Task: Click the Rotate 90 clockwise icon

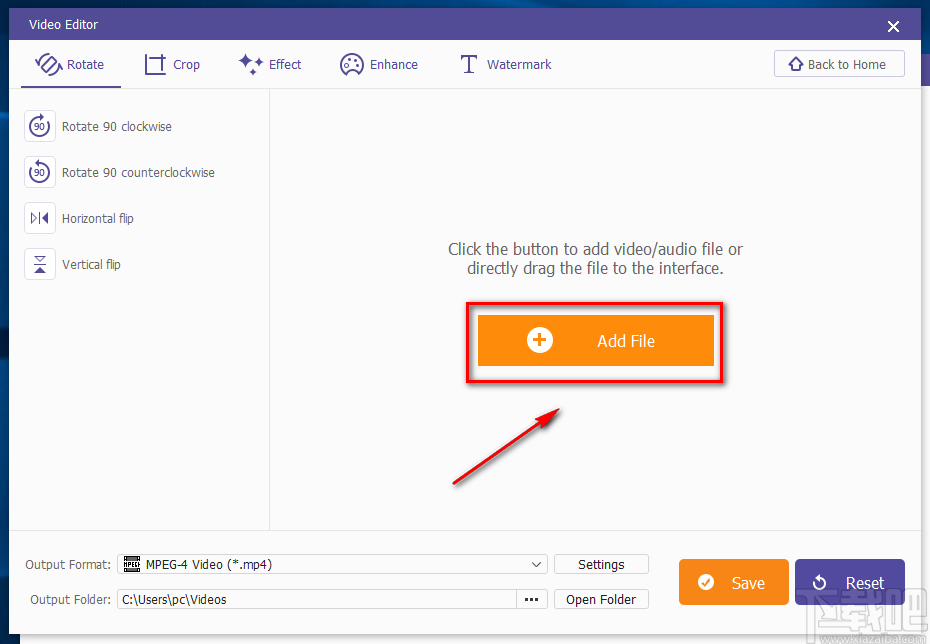Action: point(40,126)
